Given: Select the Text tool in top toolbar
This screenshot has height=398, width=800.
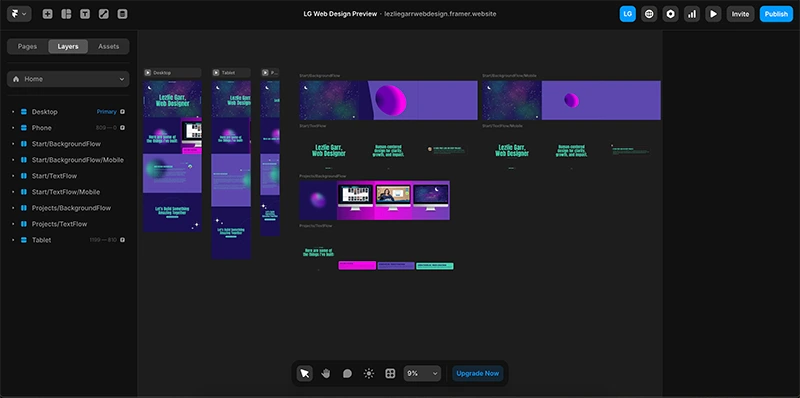Looking at the screenshot, I should (x=85, y=14).
